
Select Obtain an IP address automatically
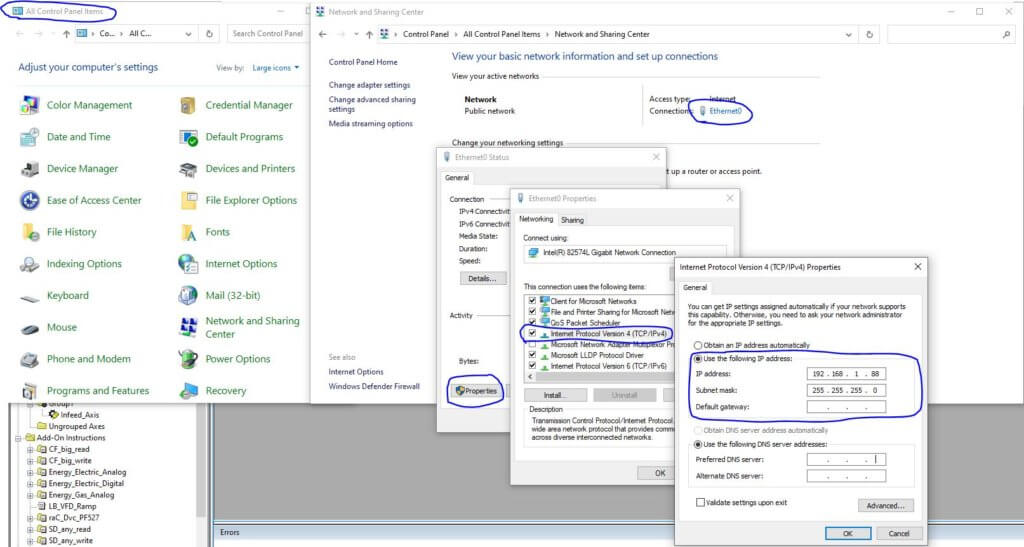(x=699, y=345)
